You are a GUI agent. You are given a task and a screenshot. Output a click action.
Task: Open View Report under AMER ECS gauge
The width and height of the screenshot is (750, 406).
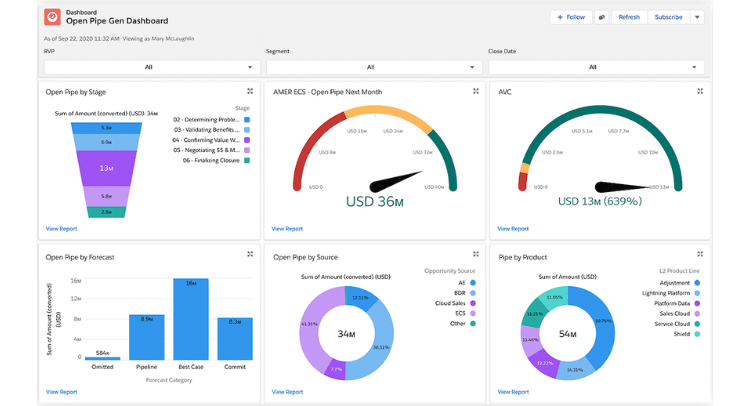click(287, 229)
